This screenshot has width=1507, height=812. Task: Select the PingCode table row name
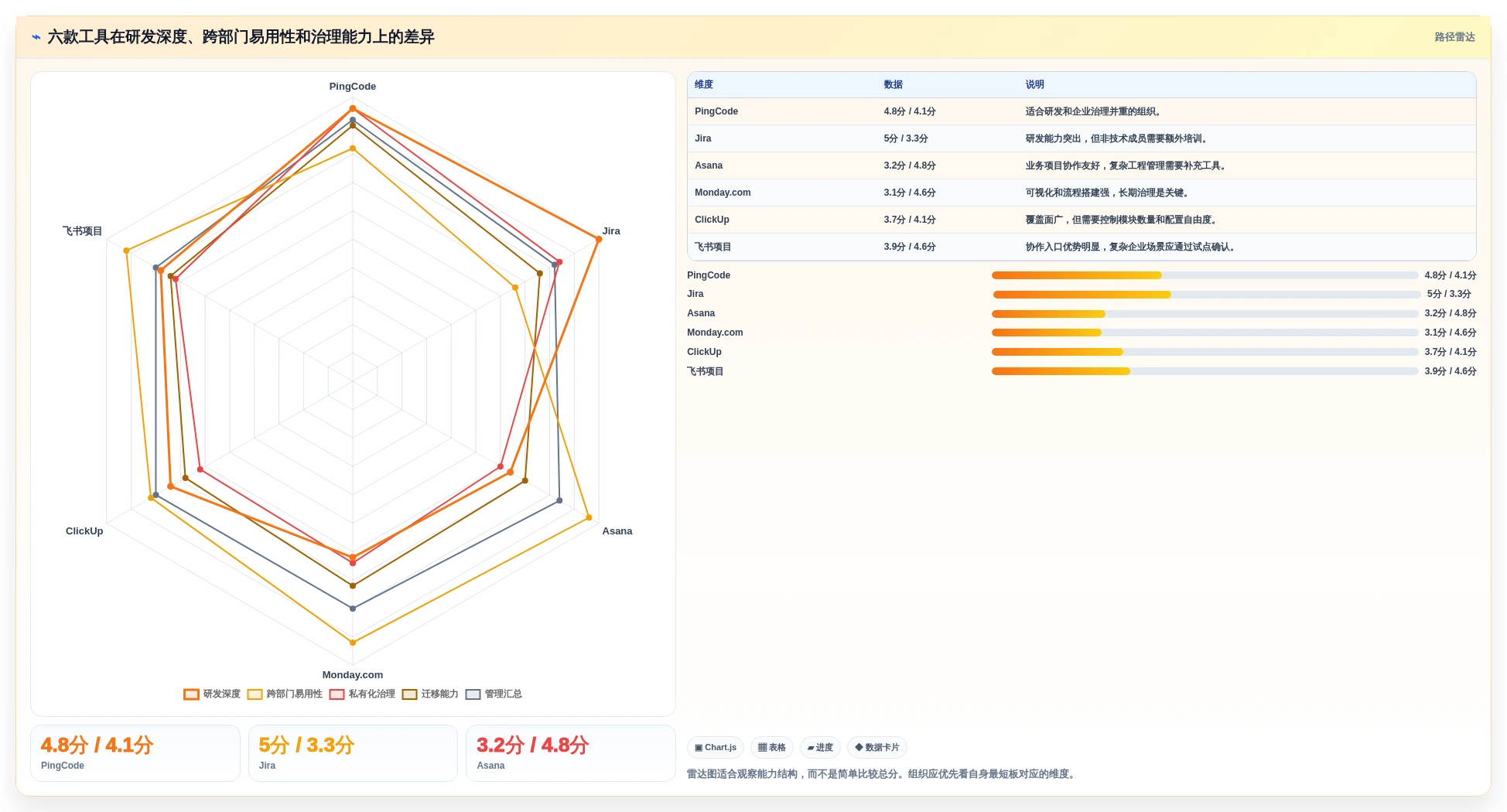point(716,111)
